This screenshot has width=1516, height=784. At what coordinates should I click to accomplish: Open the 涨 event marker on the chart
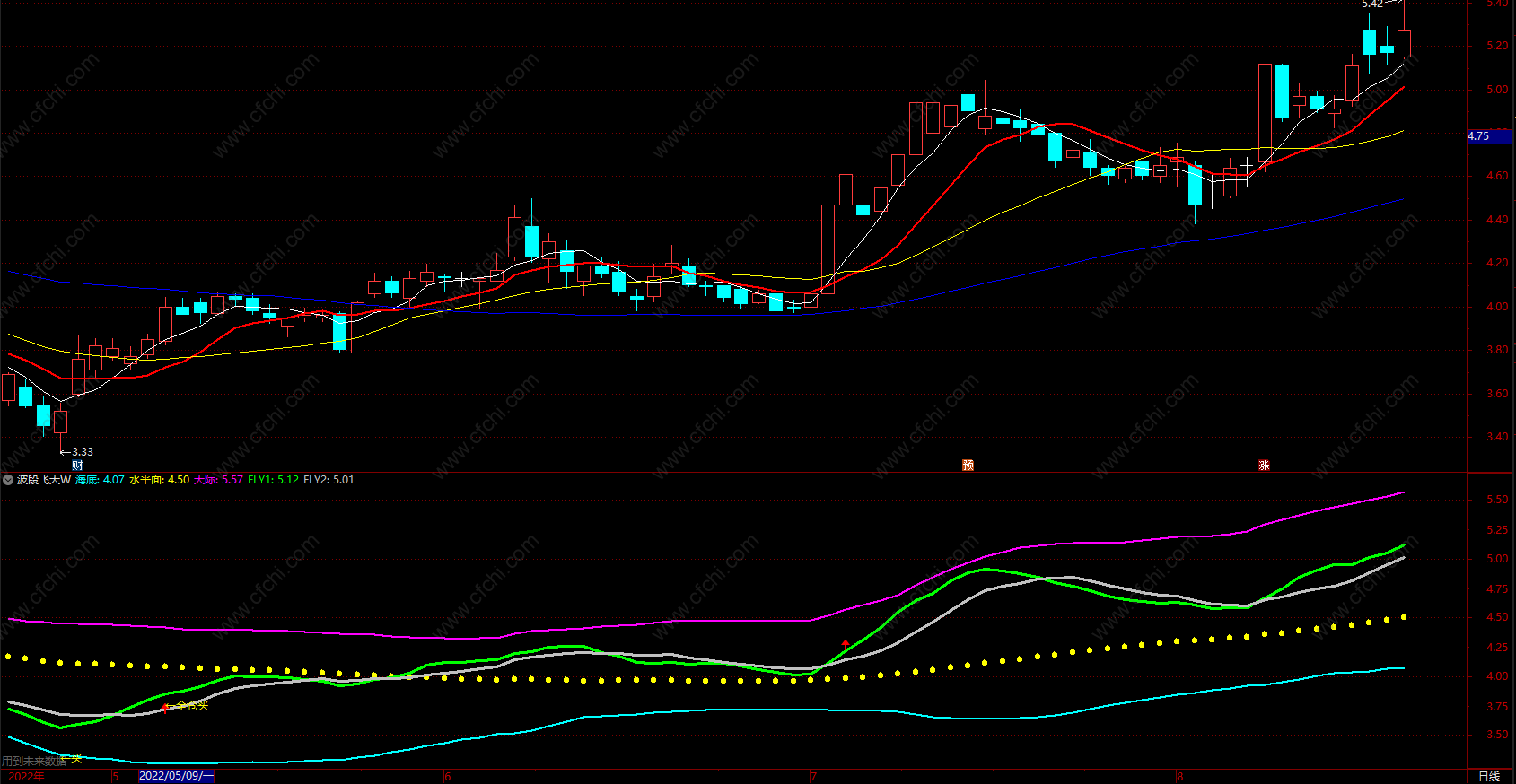click(1264, 466)
